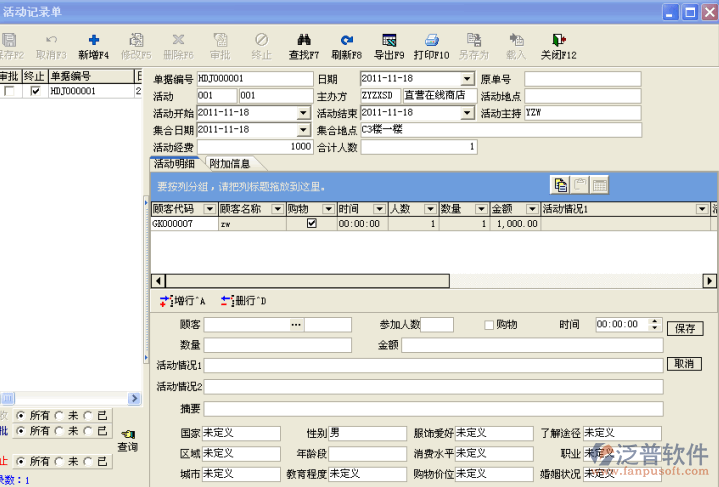Image resolution: width=719 pixels, height=487 pixels.
Task: Click the 增行 add-row icon
Action: tap(166, 300)
